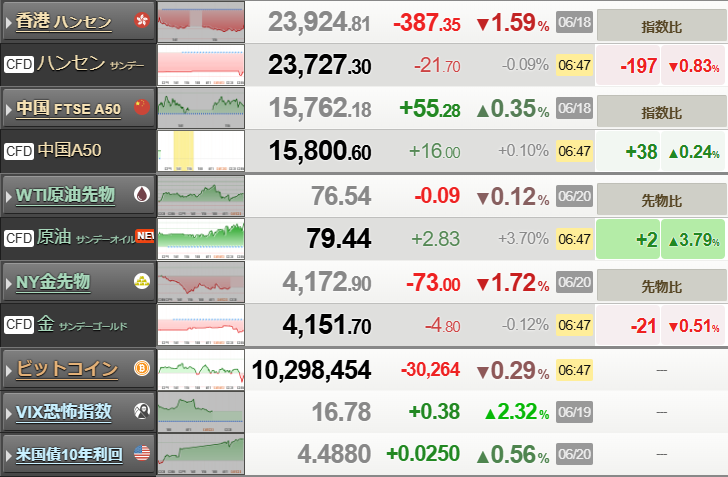Click the CFD gold price 4,151.70
This screenshot has height=477, width=728.
pyautogui.click(x=327, y=325)
